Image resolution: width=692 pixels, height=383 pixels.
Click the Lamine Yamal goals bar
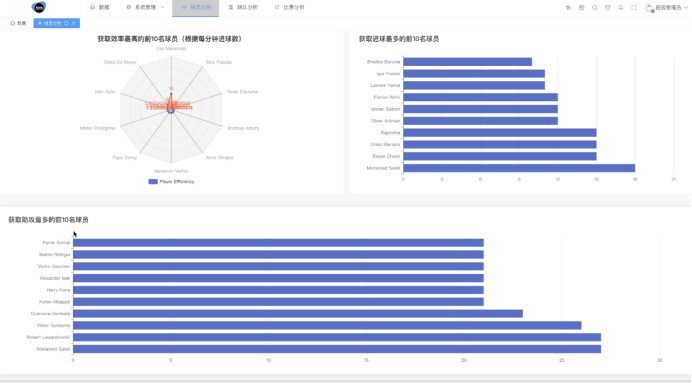[x=474, y=86]
